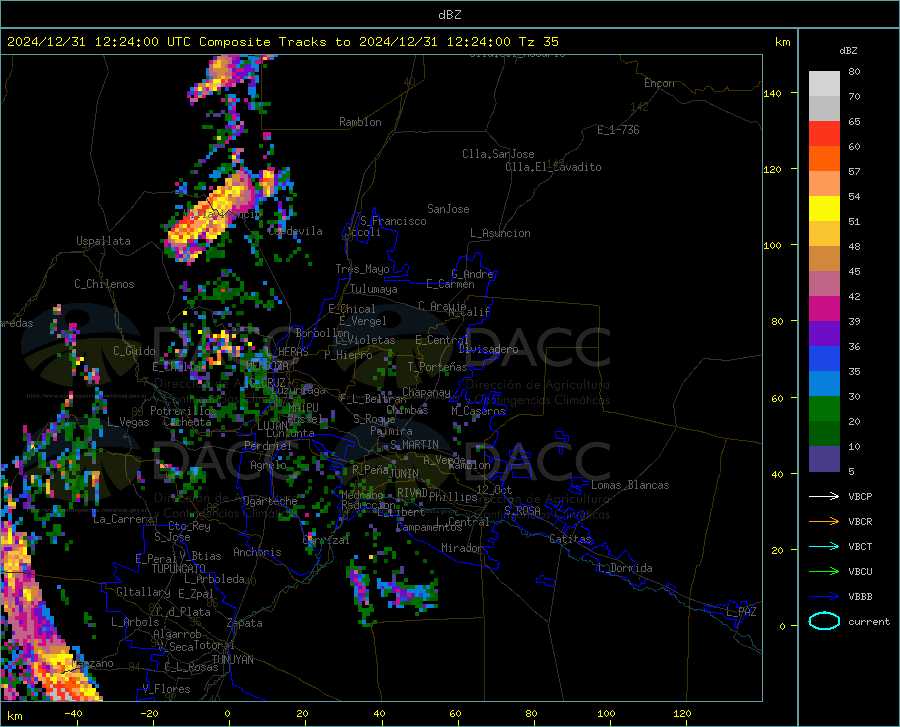Screen dimensions: 900x727
Task: Click the 'S_MARTIN' map label
Action: pos(414,445)
